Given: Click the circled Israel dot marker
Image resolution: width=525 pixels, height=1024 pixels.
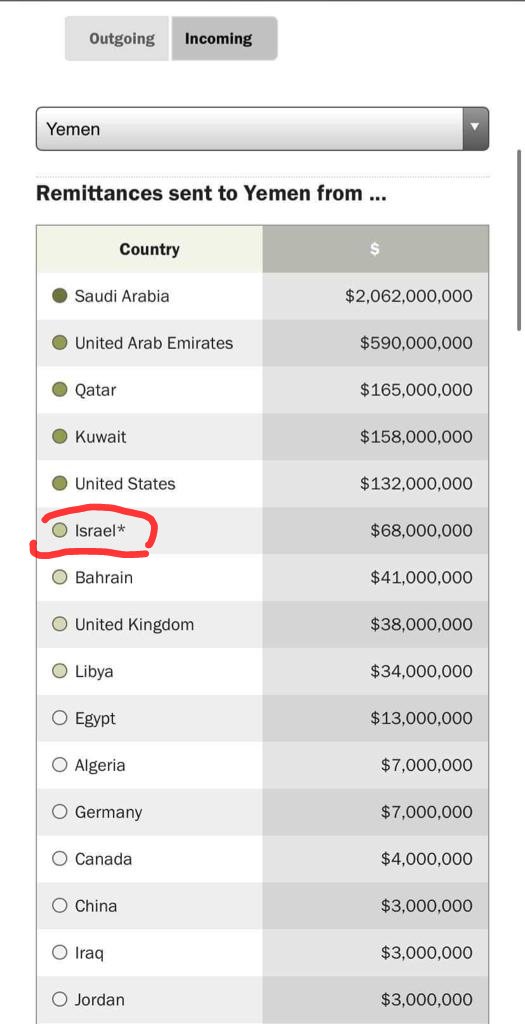Looking at the screenshot, I should coord(59,530).
